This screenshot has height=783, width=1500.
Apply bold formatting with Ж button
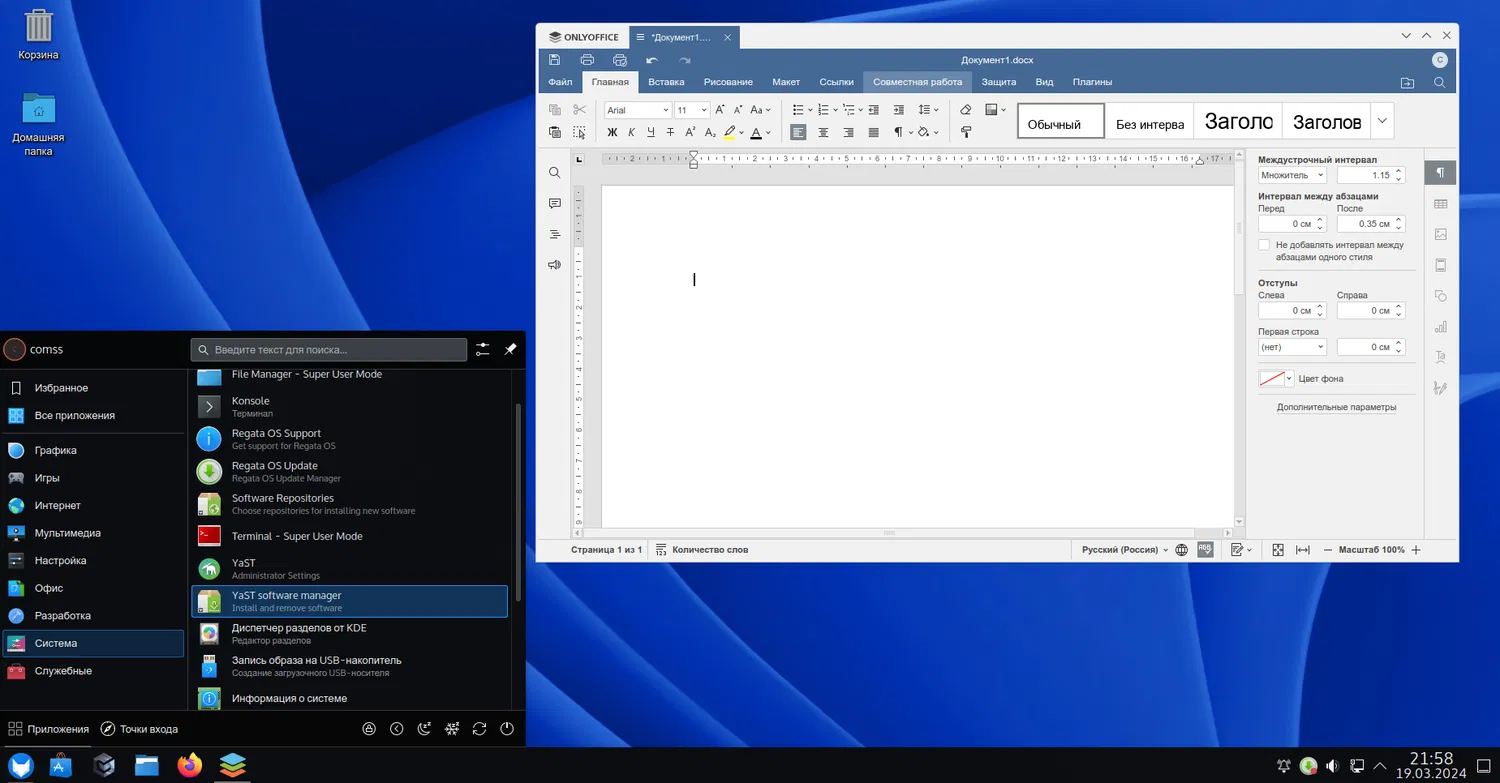coord(613,132)
